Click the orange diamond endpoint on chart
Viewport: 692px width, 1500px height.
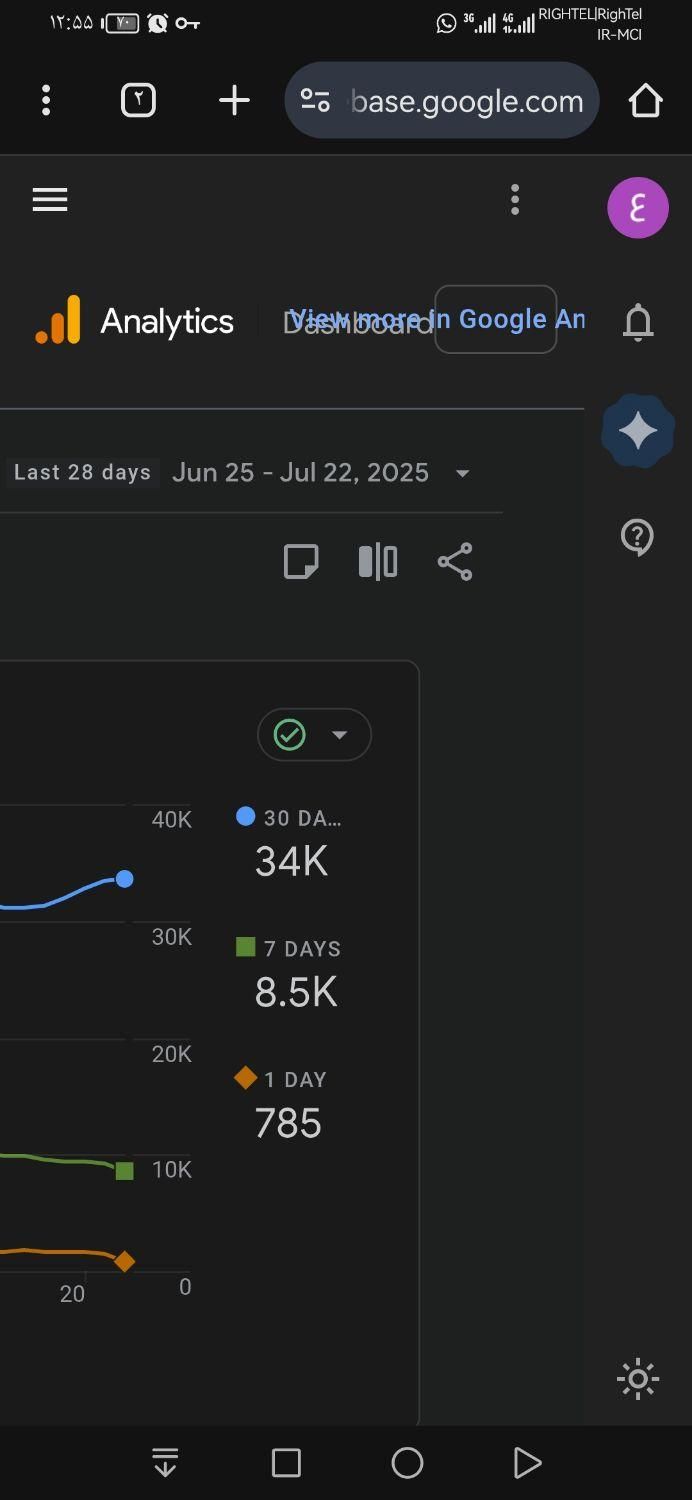coord(124,1262)
